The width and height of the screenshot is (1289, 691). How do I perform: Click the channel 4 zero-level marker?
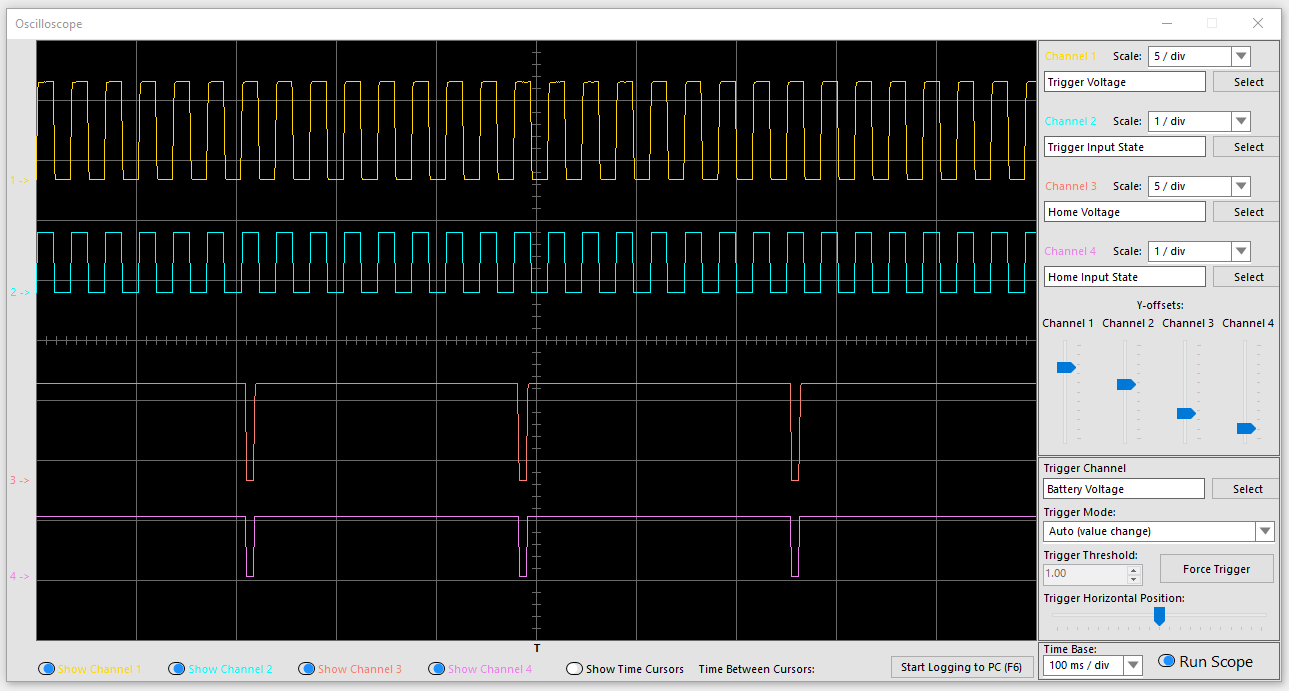[x=20, y=576]
